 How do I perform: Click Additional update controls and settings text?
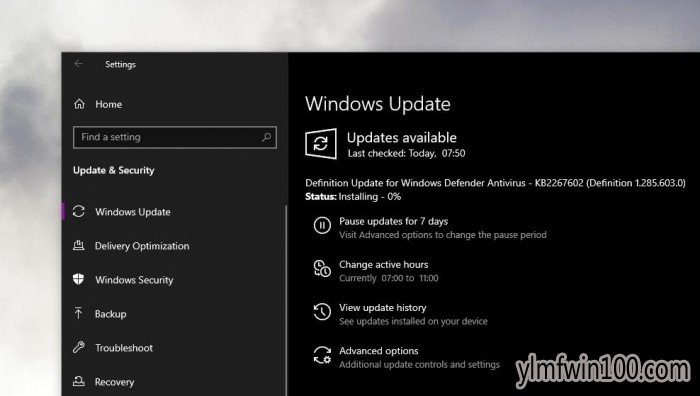(x=419, y=365)
